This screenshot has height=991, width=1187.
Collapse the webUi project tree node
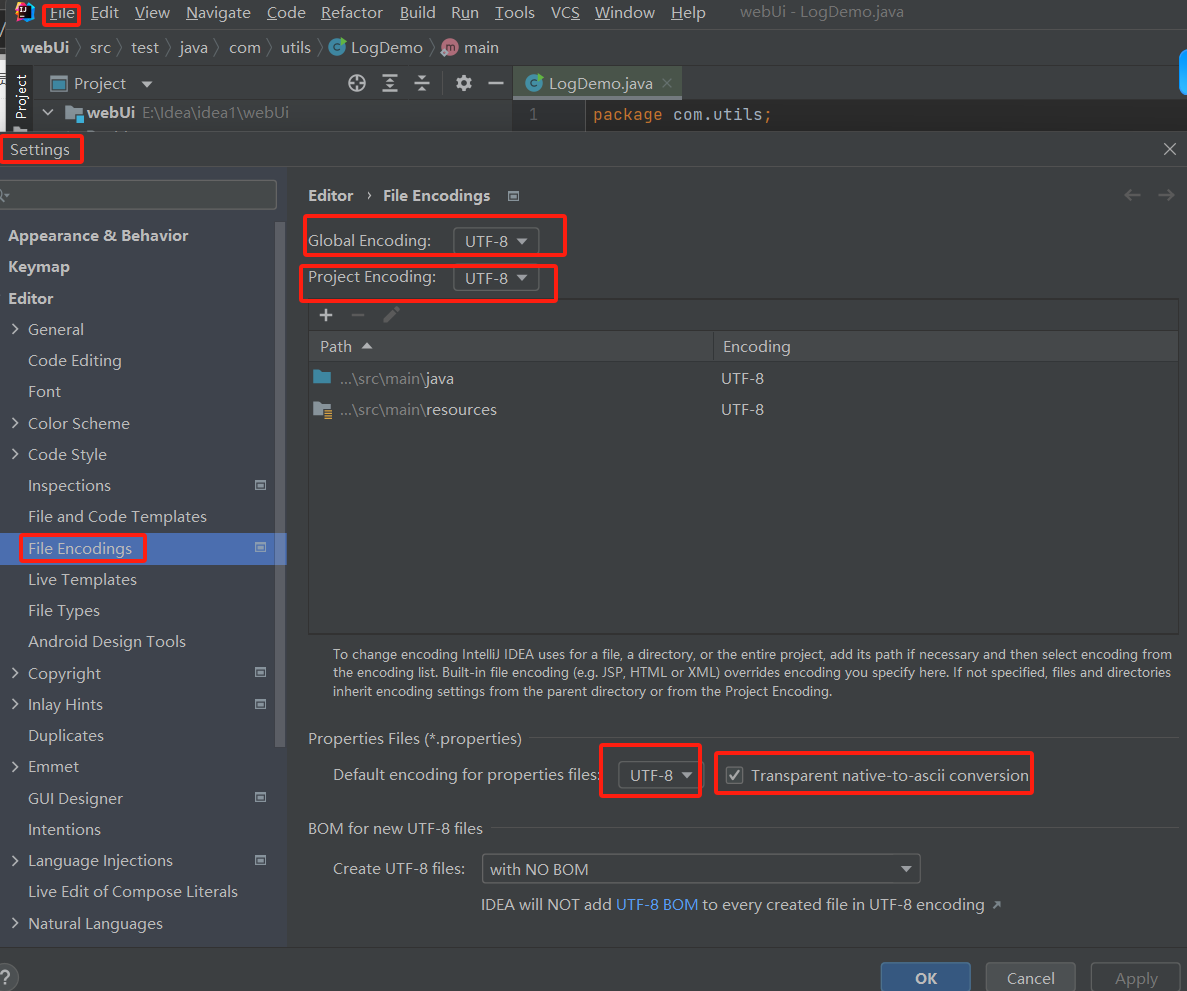tap(48, 113)
